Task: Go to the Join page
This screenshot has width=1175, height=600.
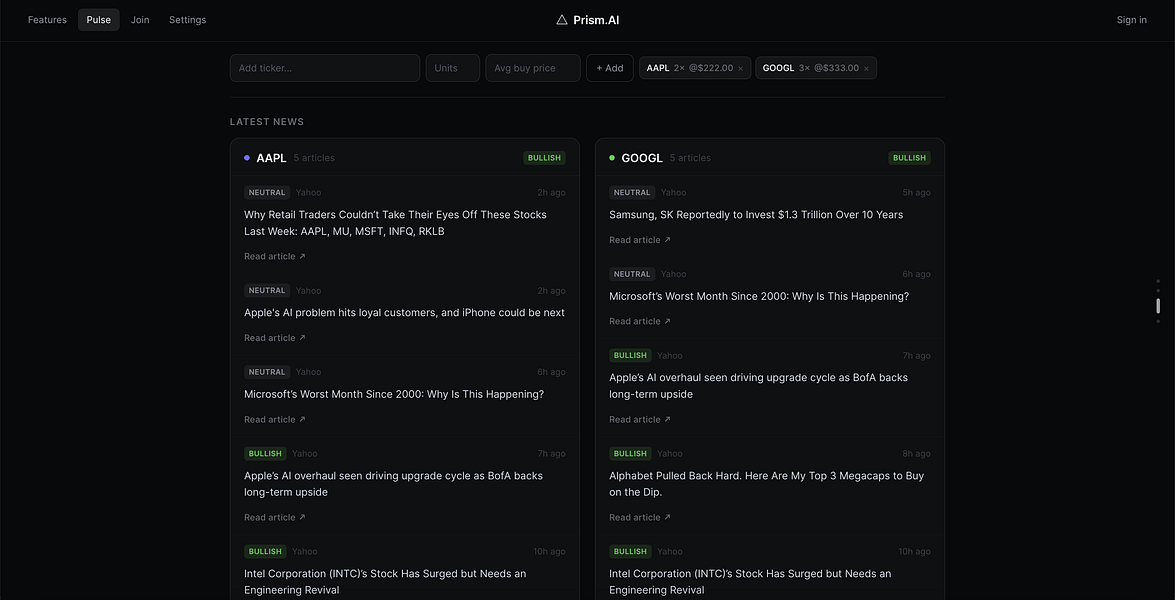Action: 140,20
